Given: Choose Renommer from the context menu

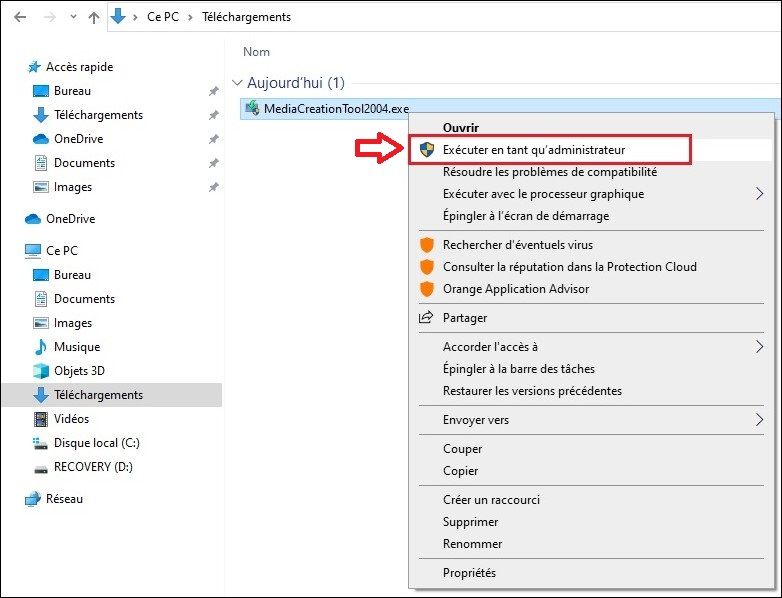Looking at the screenshot, I should [x=470, y=544].
